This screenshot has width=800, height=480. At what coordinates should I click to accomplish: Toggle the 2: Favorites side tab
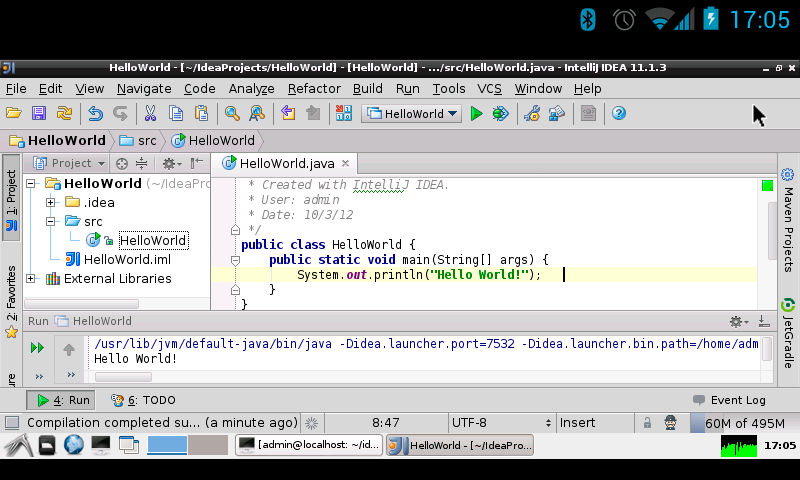click(x=11, y=301)
